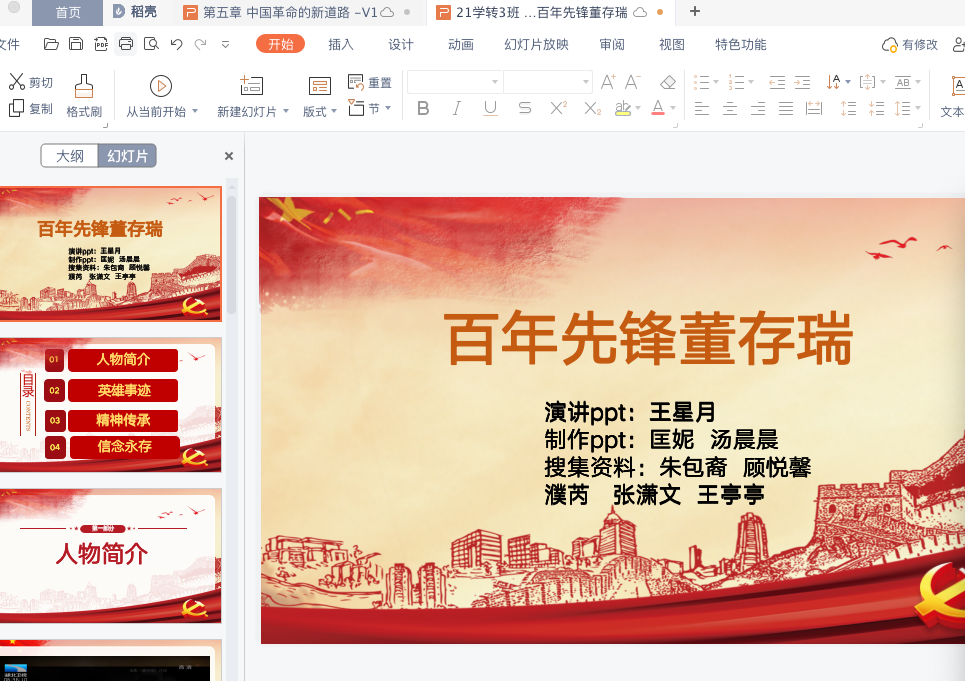Viewport: 965px width, 681px height.
Task: Click the New Slide (新建幻灯片) icon
Action: pos(251,86)
